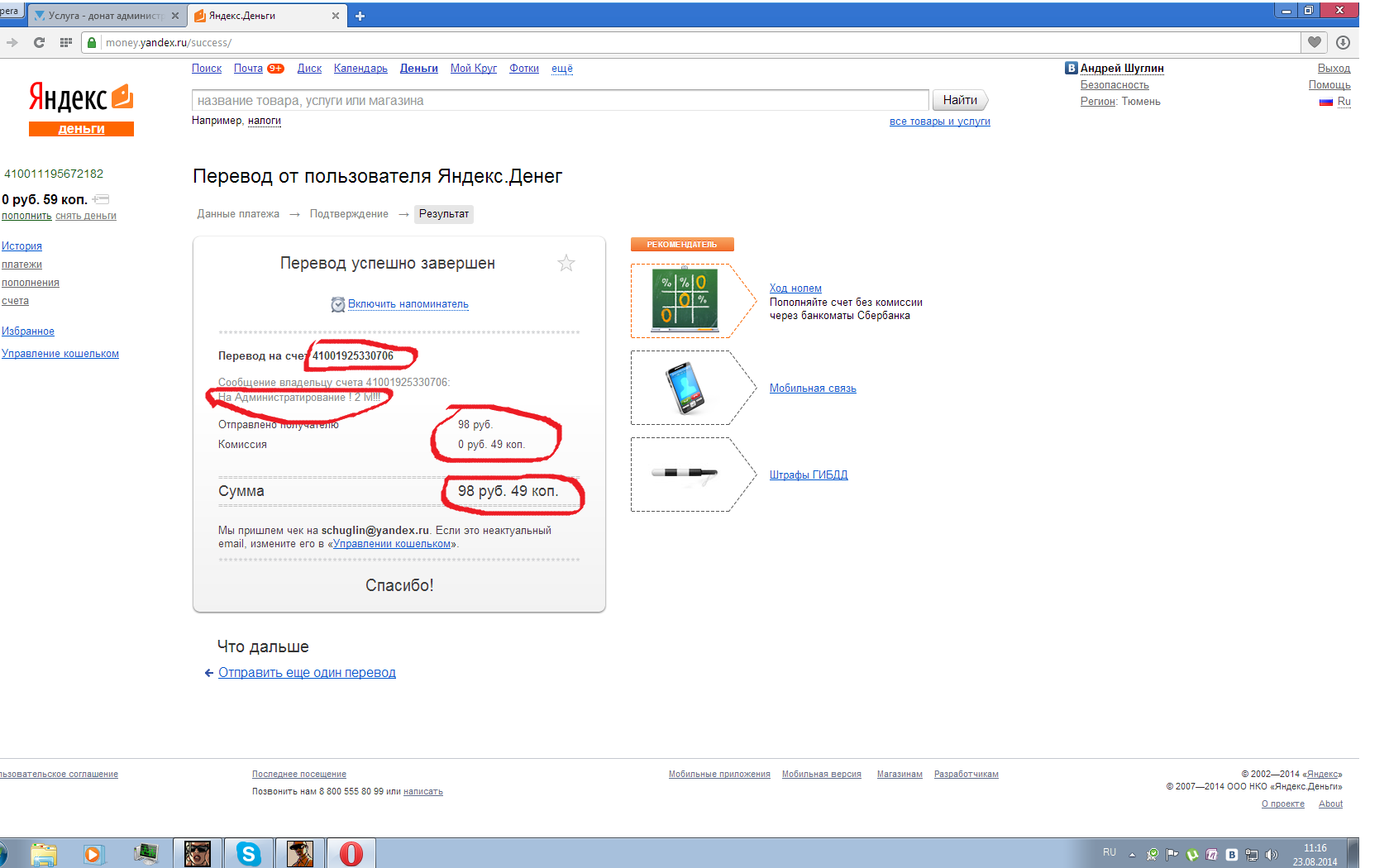Click the написать contact link in footer

[423, 792]
